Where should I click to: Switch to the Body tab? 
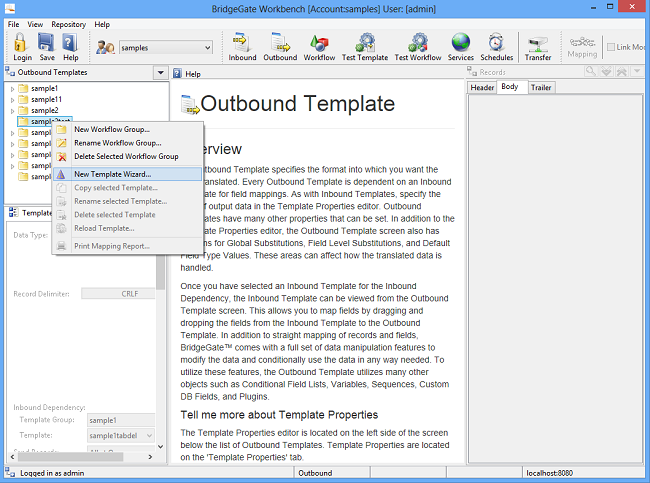(510, 87)
